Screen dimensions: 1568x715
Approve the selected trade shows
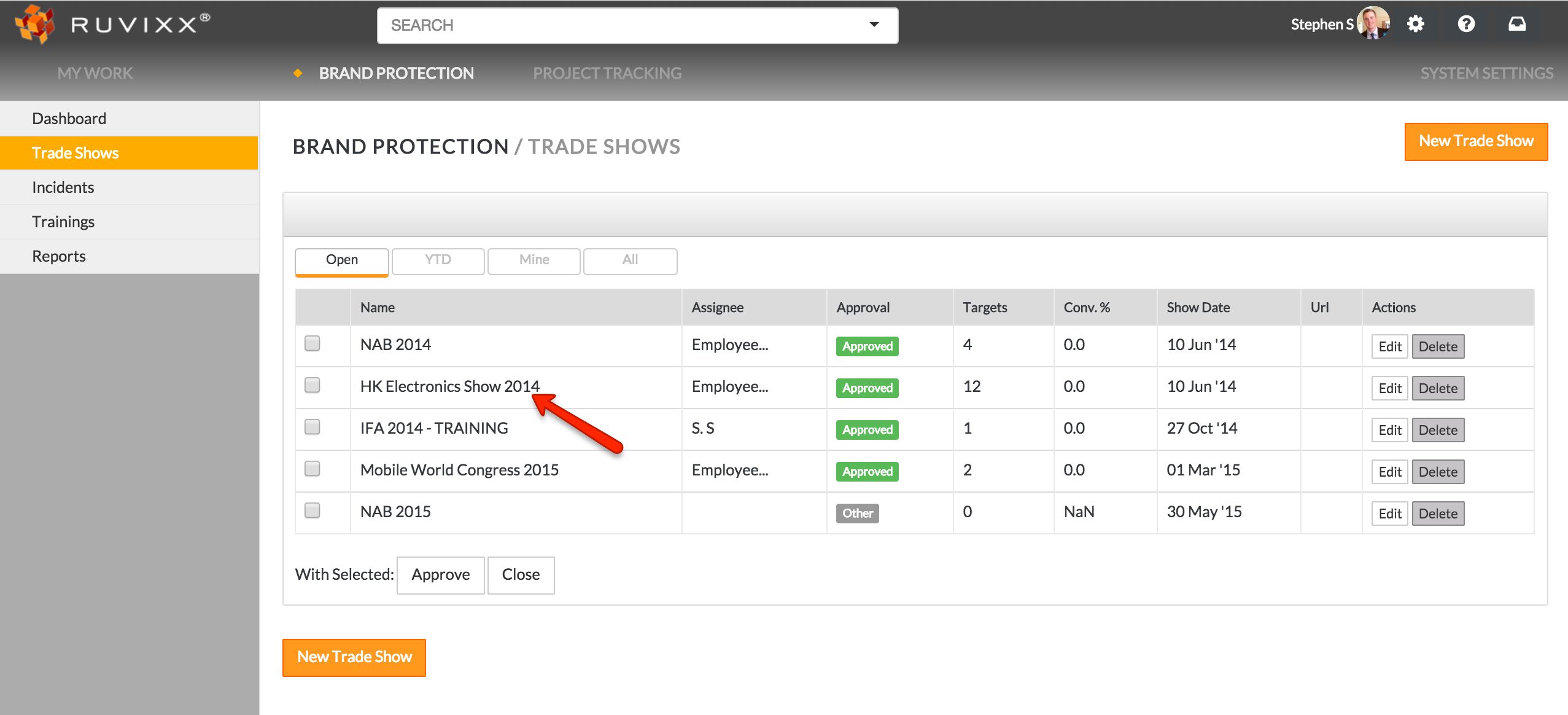(x=440, y=574)
